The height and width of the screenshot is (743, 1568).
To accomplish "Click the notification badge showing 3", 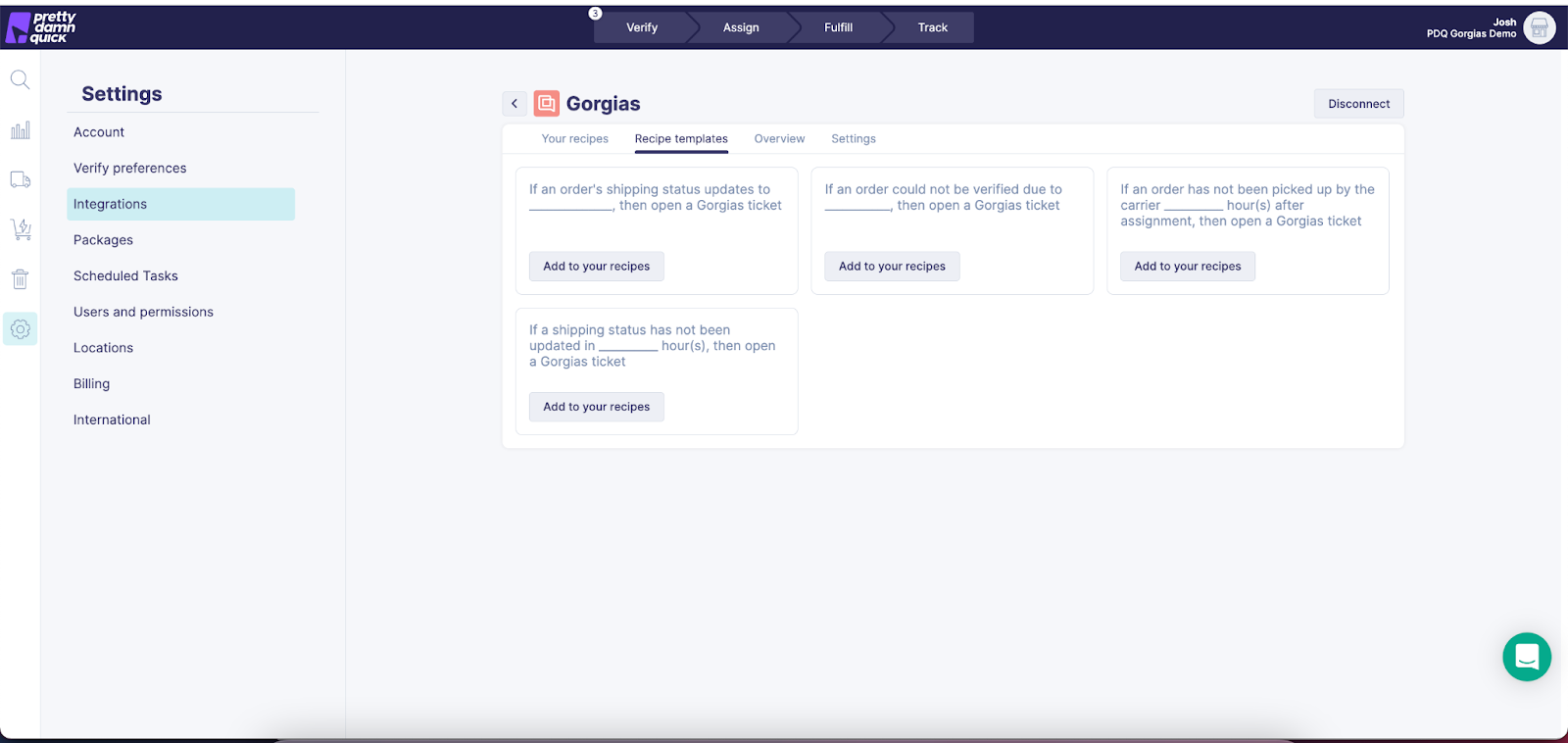I will (595, 14).
